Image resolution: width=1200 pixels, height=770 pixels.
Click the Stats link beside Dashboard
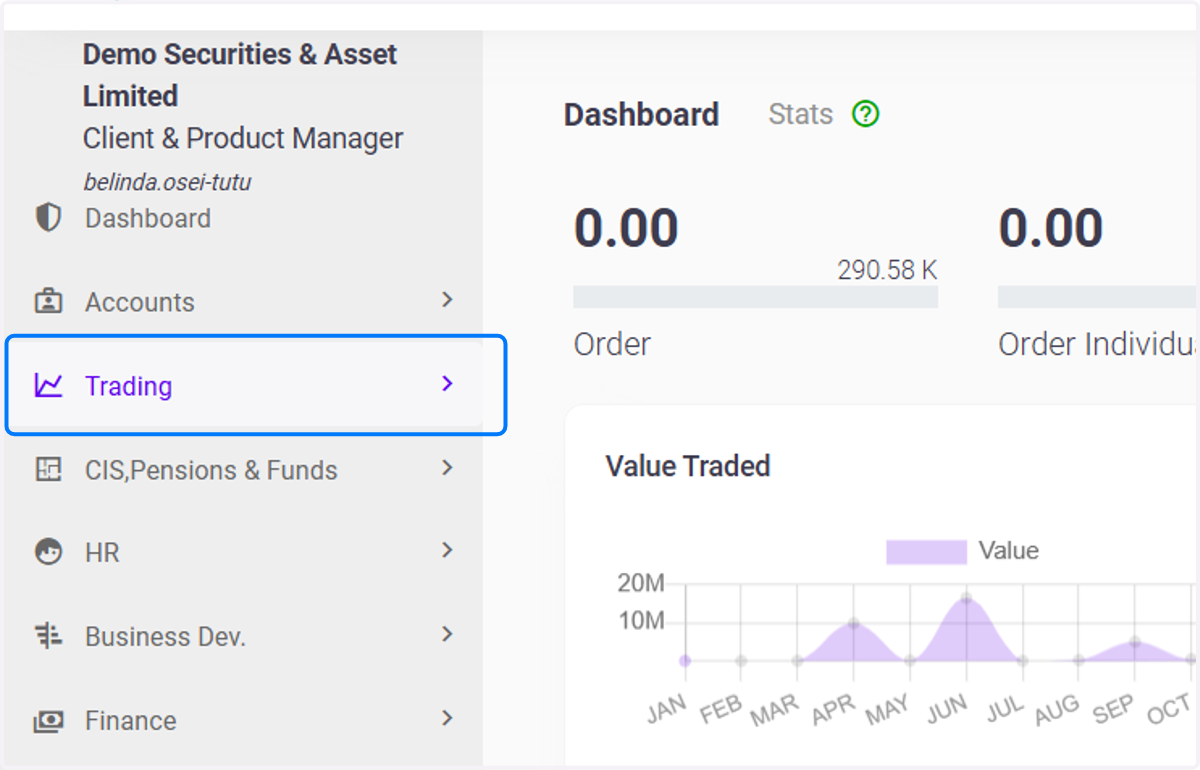tap(800, 114)
